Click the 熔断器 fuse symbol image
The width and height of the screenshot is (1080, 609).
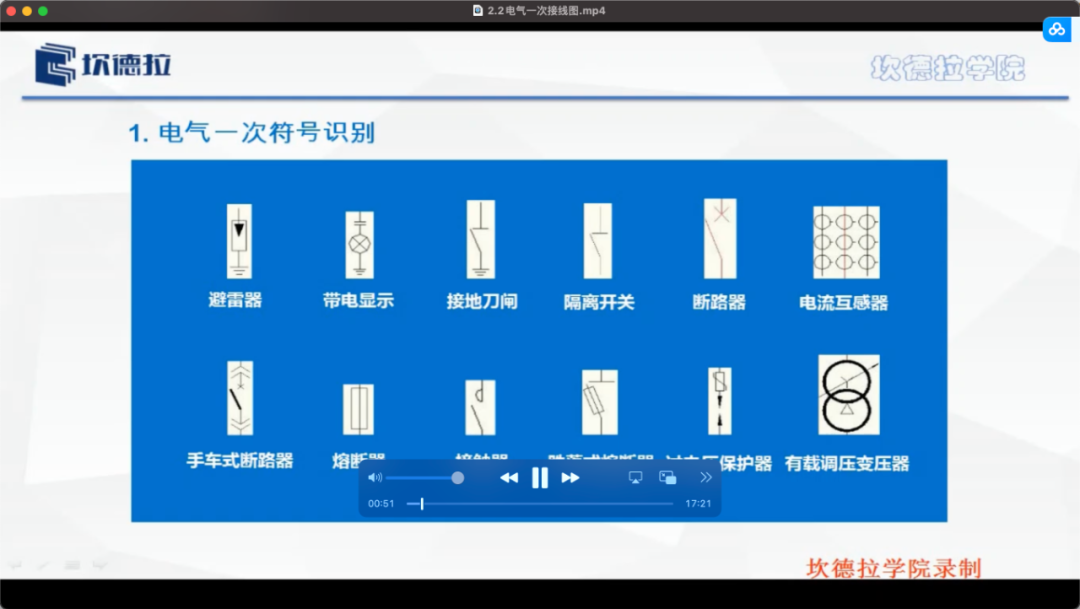358,409
